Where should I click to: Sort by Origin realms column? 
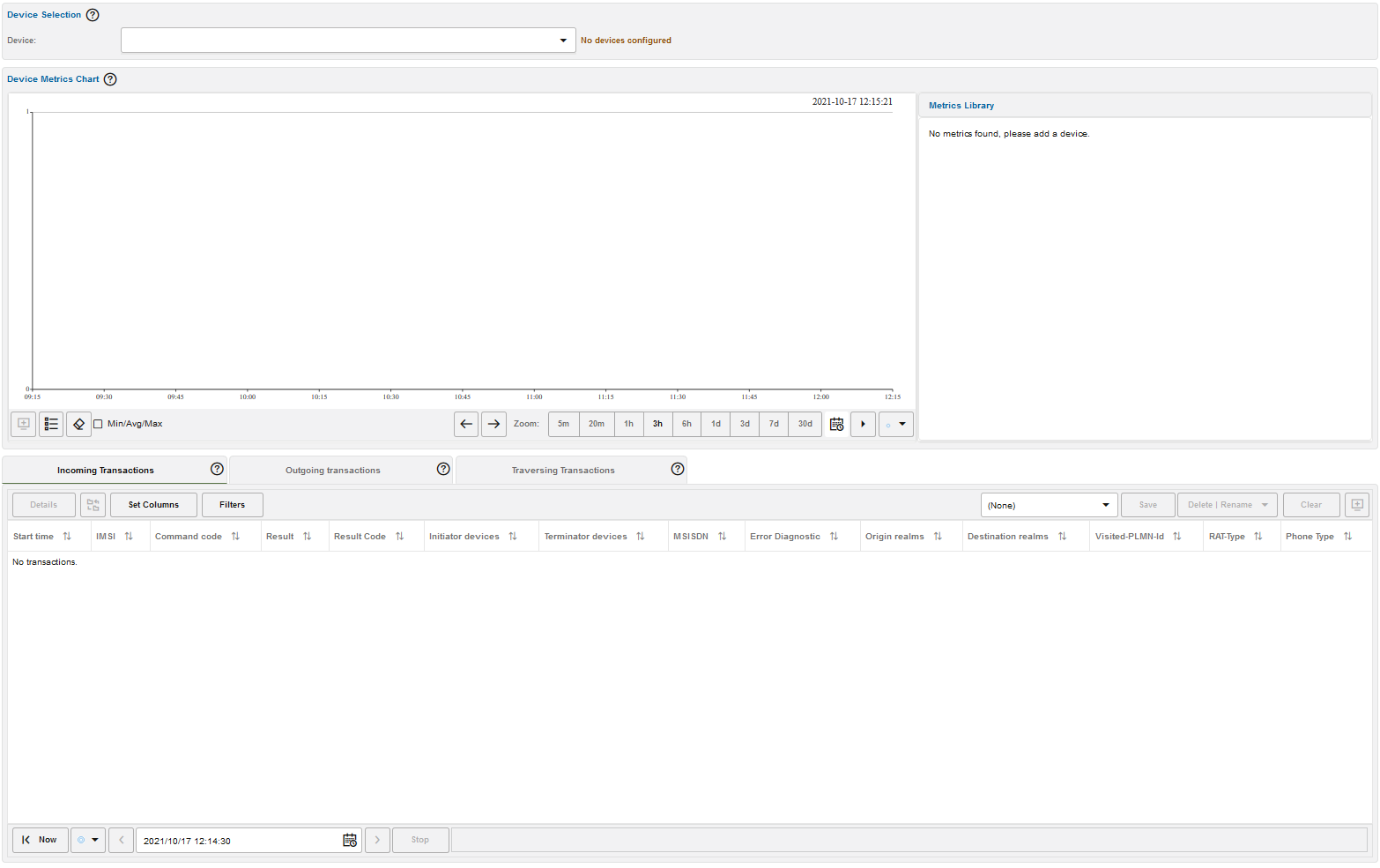tap(938, 537)
